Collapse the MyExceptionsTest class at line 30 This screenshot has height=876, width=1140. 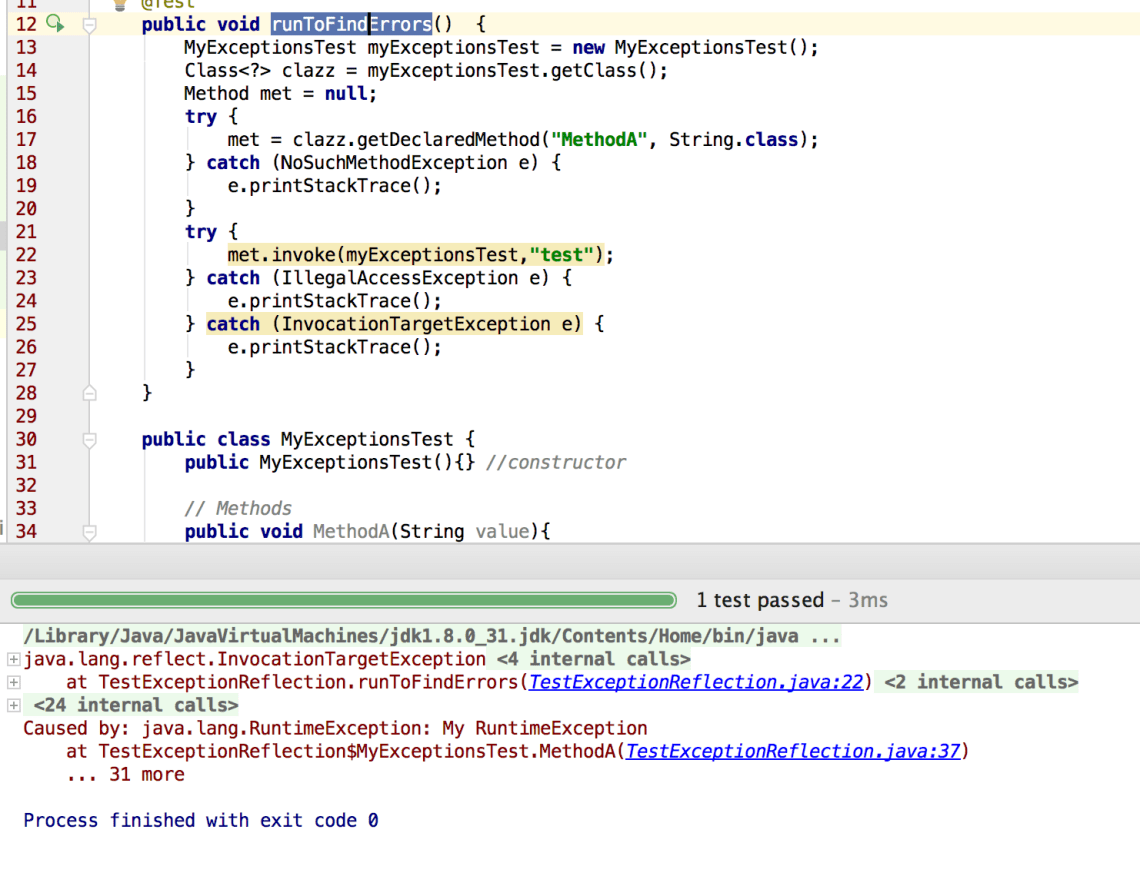point(89,439)
